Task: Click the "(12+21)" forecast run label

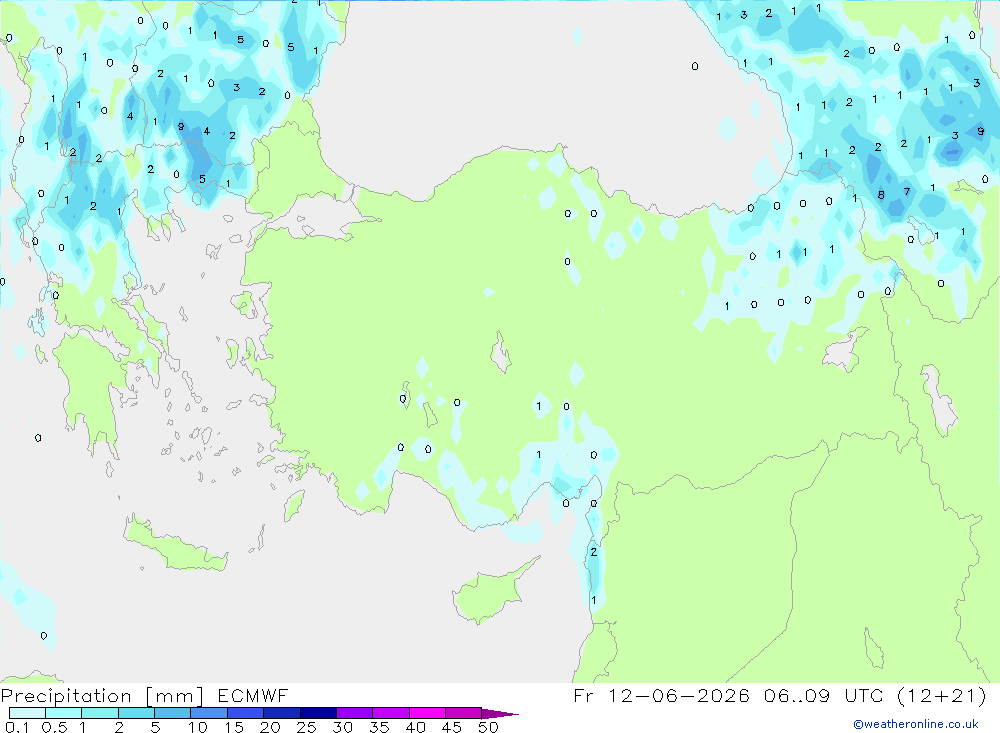Action: [x=941, y=696]
